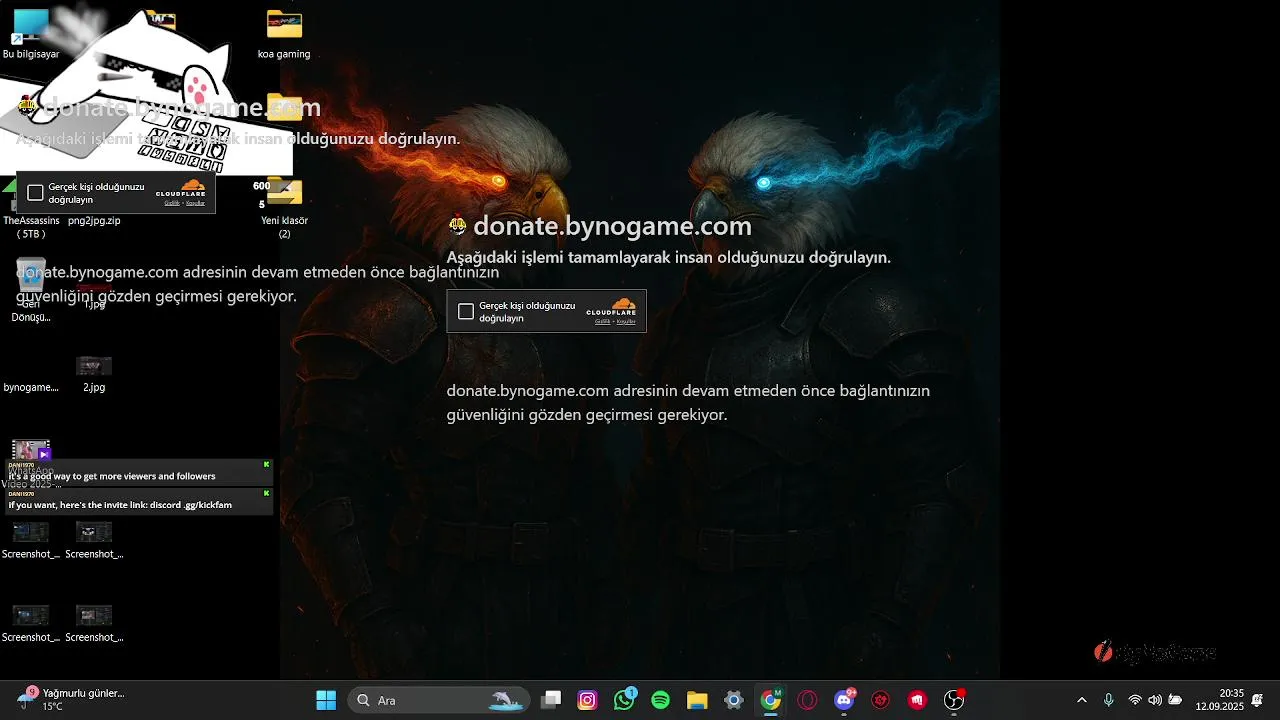Tick the Cloudflare human verification checkbox on eagle wallpaper
This screenshot has height=720, width=1280.
tap(466, 312)
